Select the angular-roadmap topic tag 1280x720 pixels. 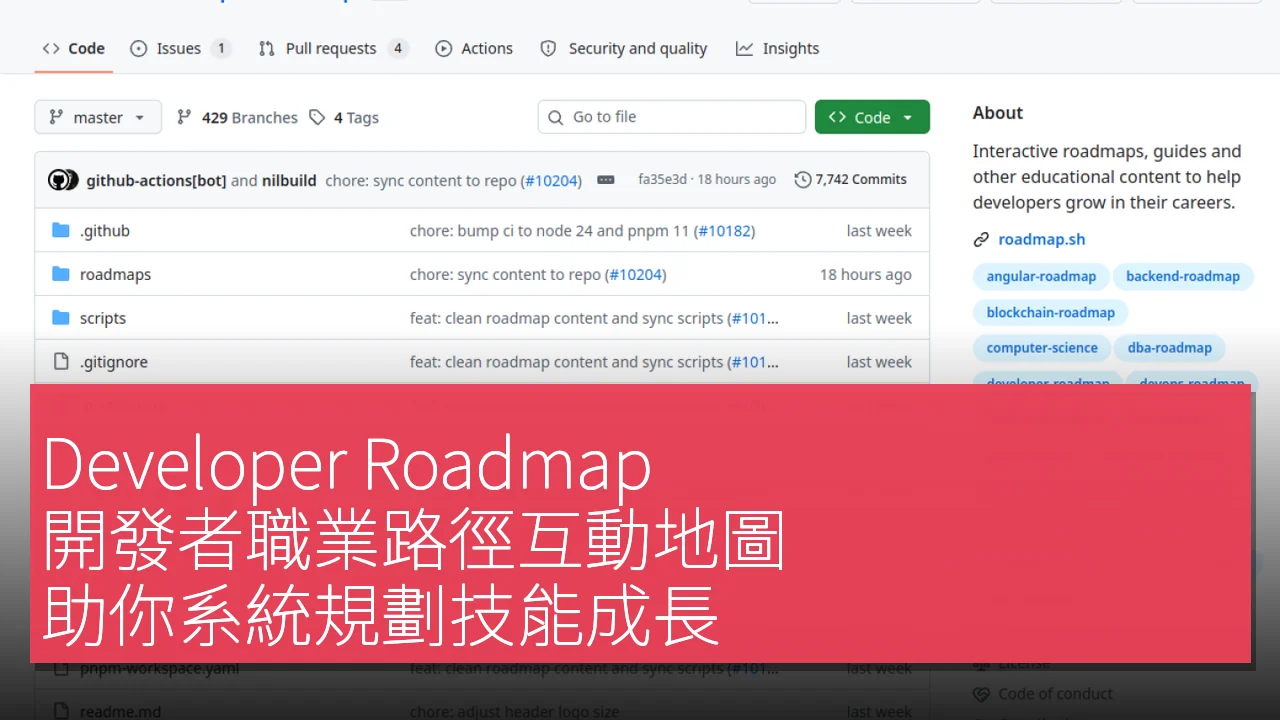(1041, 276)
